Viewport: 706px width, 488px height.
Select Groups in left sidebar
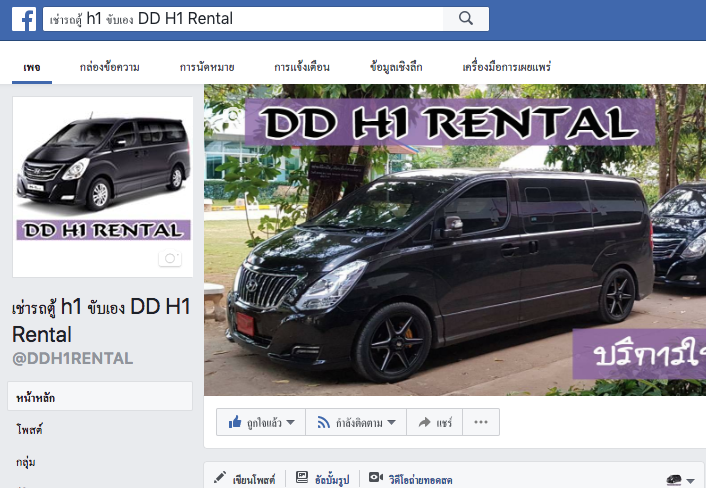pos(28,462)
